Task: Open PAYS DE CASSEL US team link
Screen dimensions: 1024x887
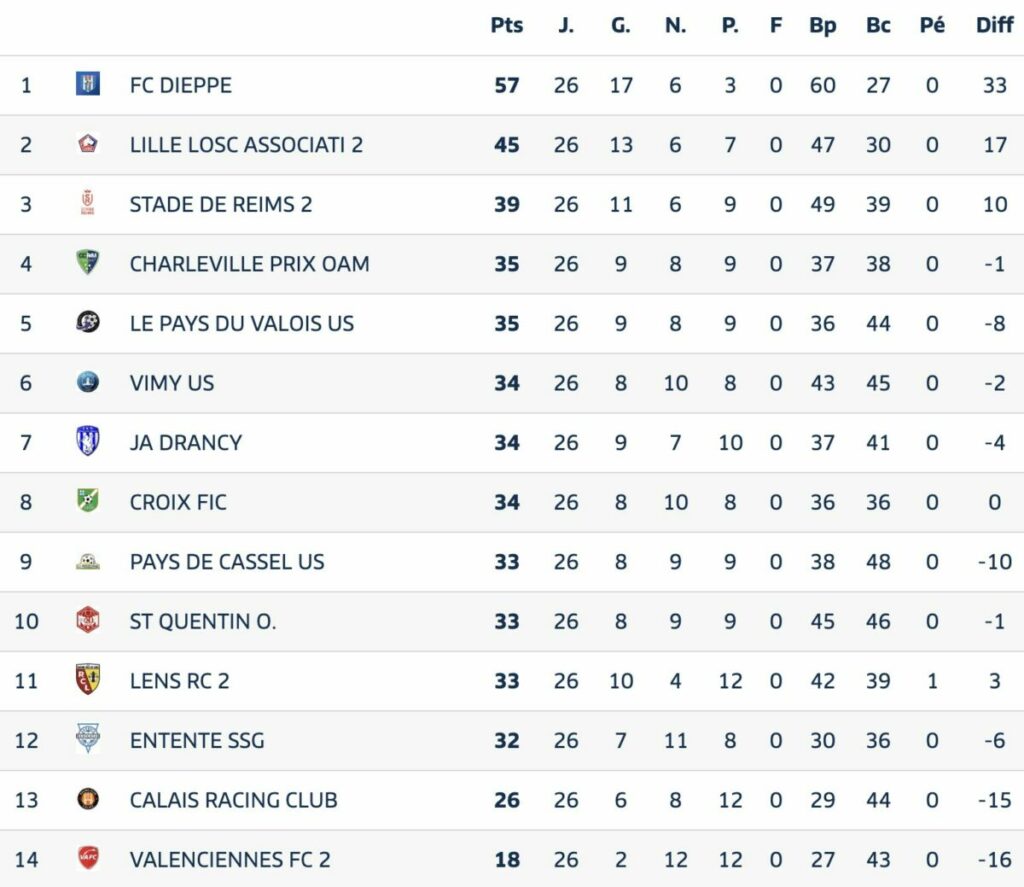Action: click(227, 561)
